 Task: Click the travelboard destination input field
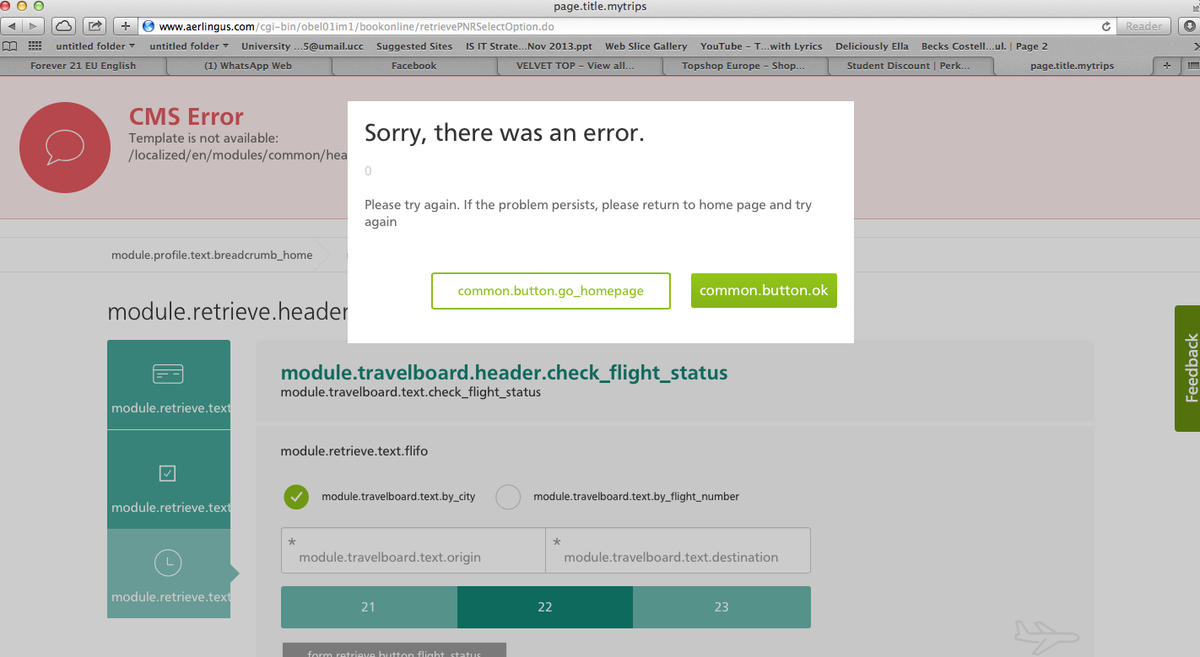pyautogui.click(x=678, y=550)
